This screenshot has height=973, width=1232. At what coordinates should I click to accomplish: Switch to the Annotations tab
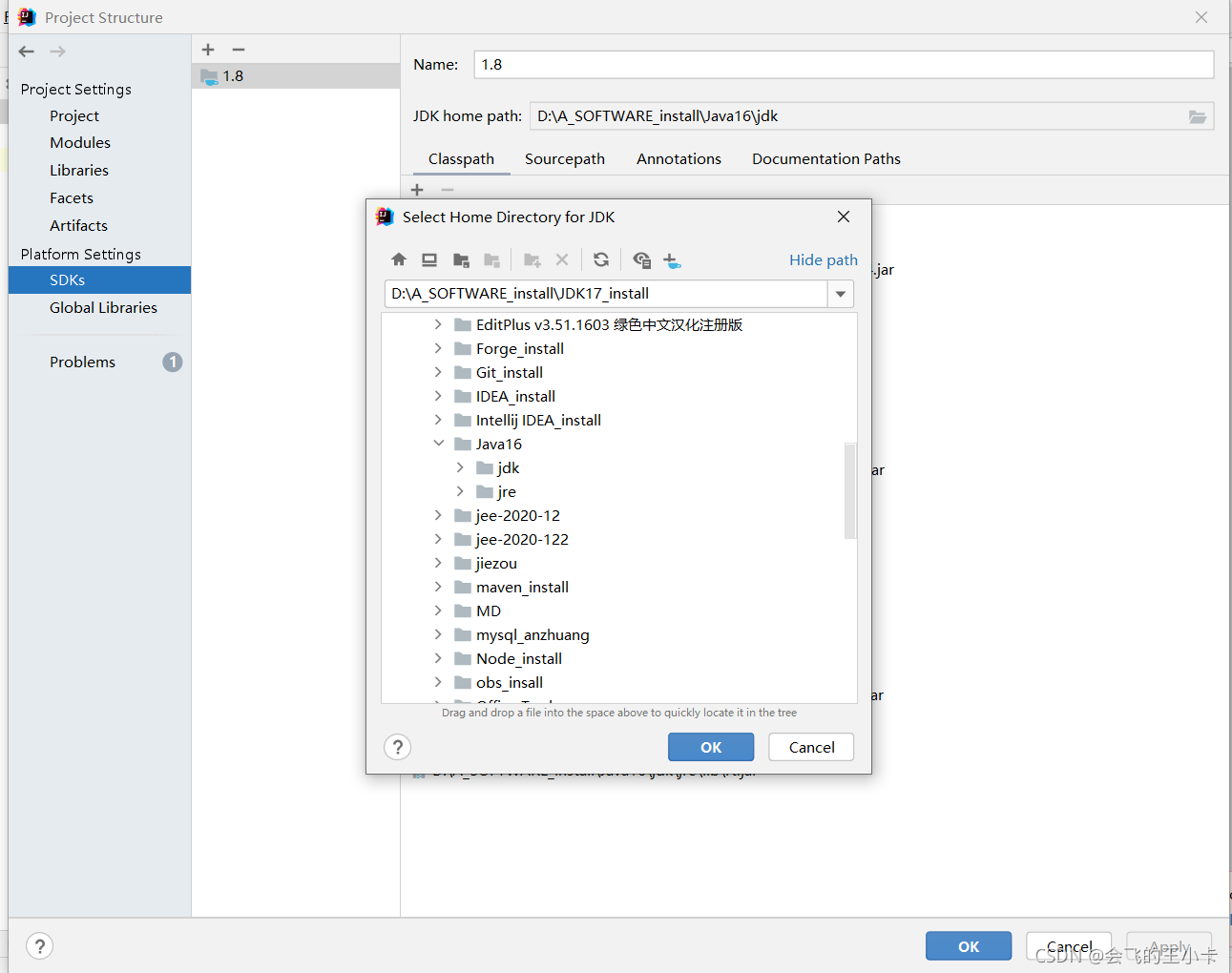679,159
